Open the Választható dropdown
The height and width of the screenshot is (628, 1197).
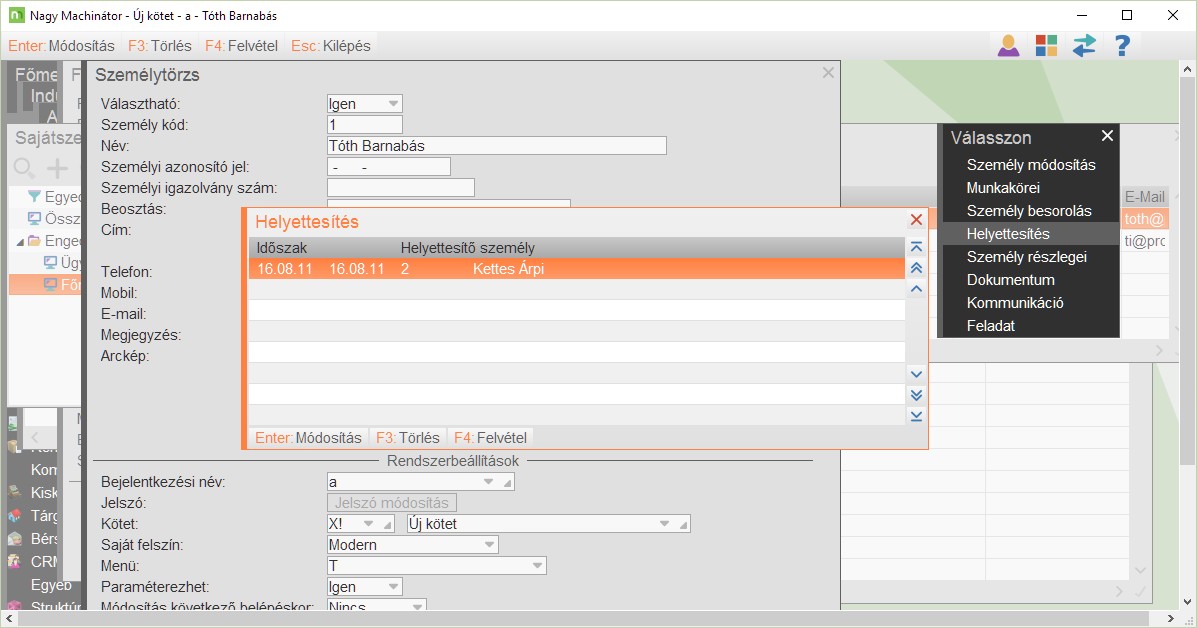[393, 104]
